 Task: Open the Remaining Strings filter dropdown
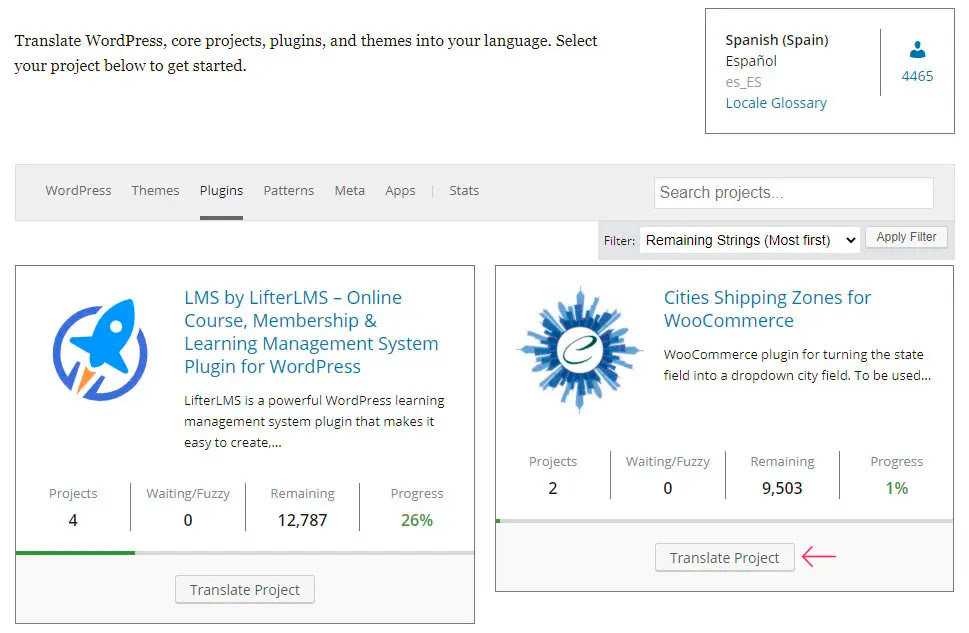pos(749,240)
